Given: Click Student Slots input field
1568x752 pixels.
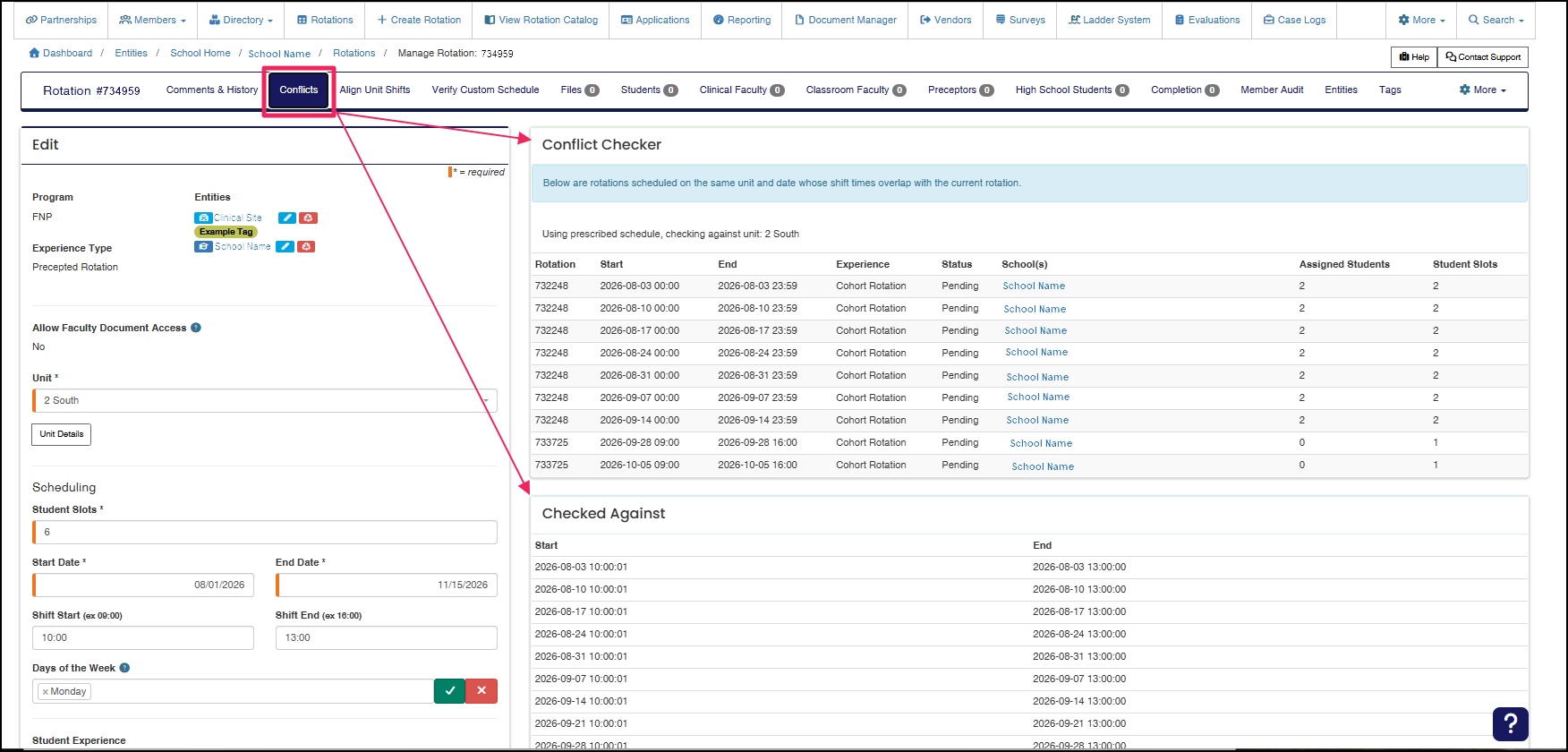Looking at the screenshot, I should pos(265,532).
